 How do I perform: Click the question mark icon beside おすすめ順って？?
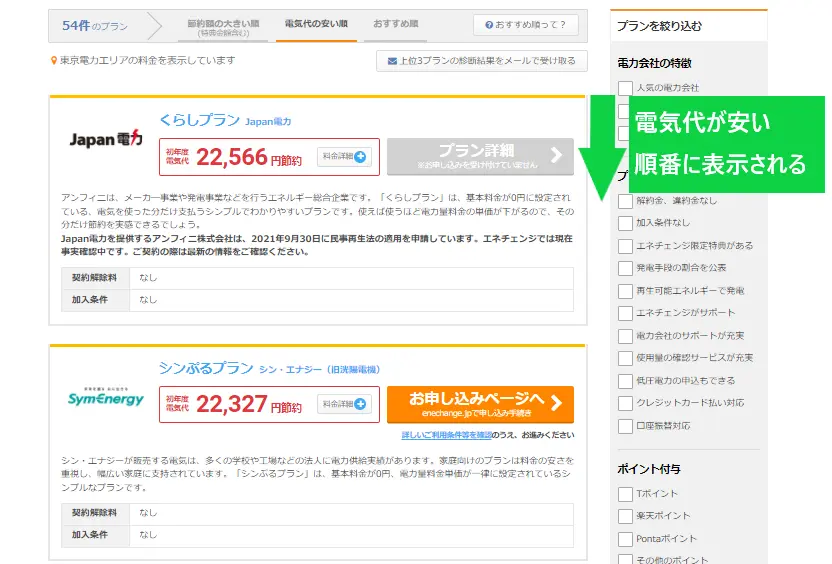(x=489, y=24)
